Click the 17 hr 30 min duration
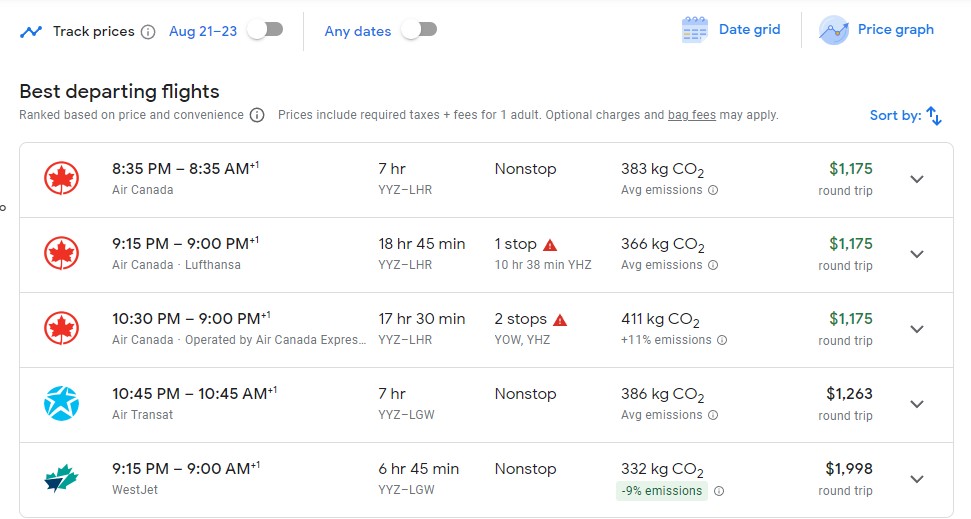The image size is (971, 519). coord(422,319)
